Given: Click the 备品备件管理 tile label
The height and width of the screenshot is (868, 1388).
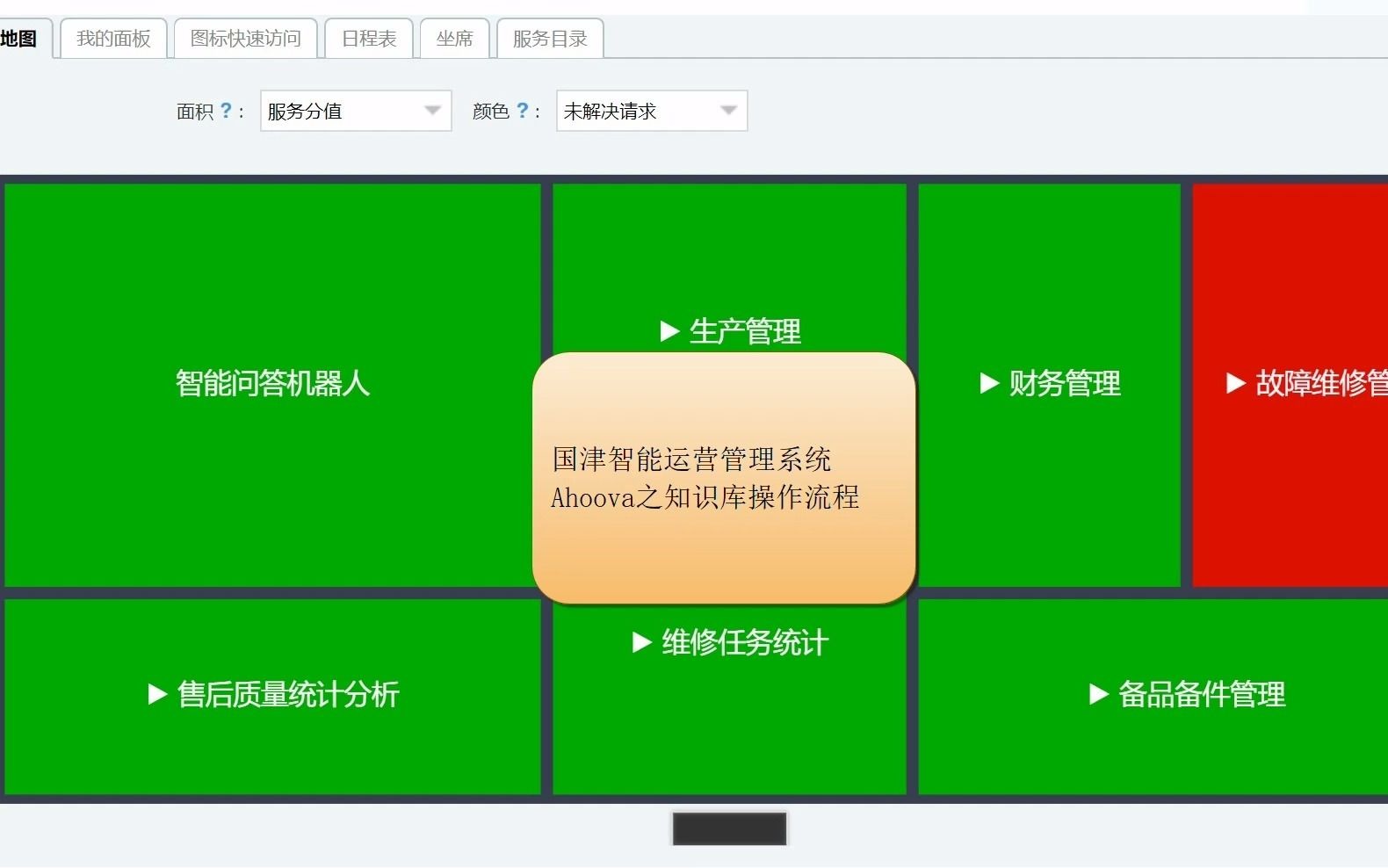Looking at the screenshot, I should [1202, 695].
